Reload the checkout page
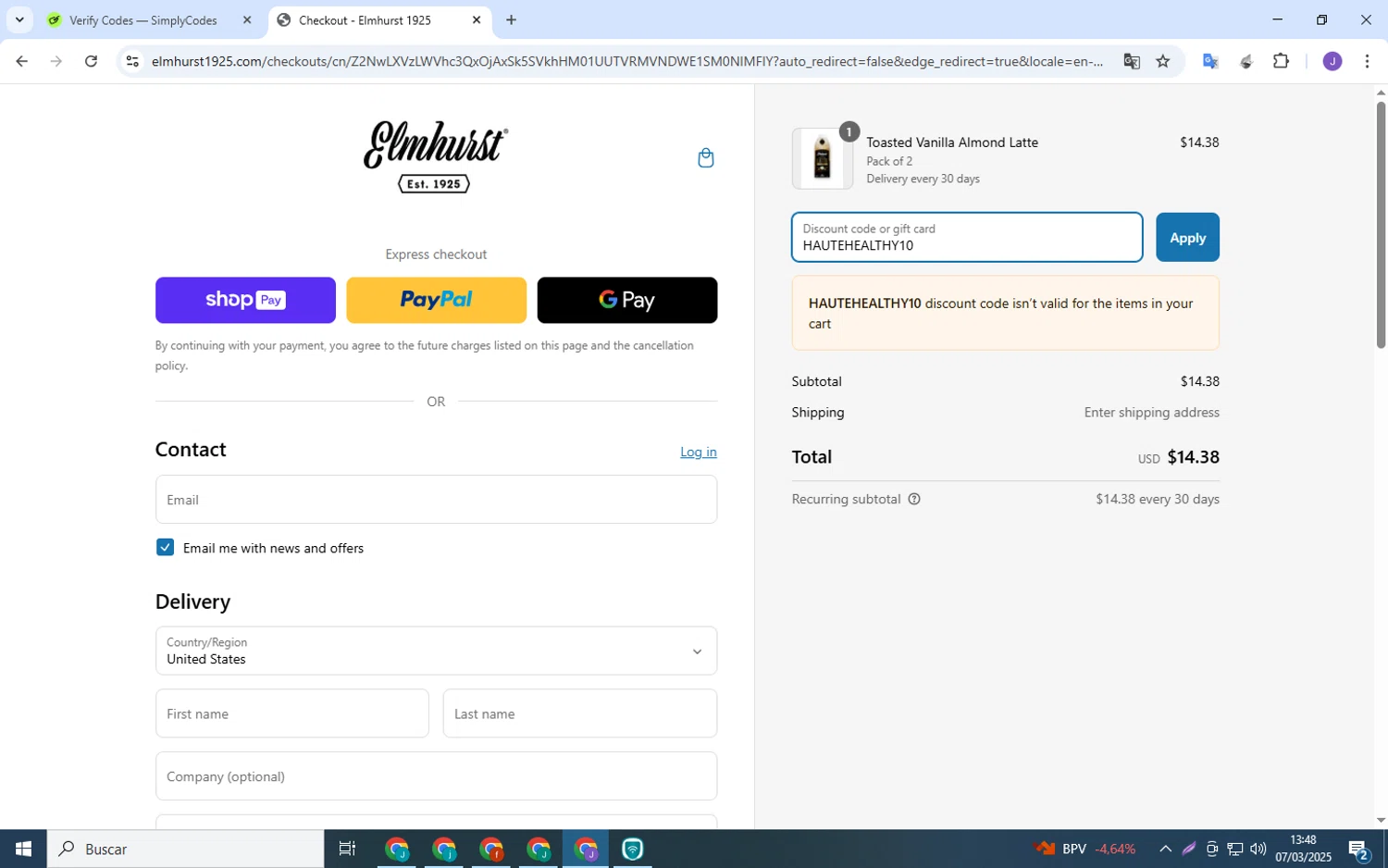Viewport: 1388px width, 868px height. click(x=91, y=61)
